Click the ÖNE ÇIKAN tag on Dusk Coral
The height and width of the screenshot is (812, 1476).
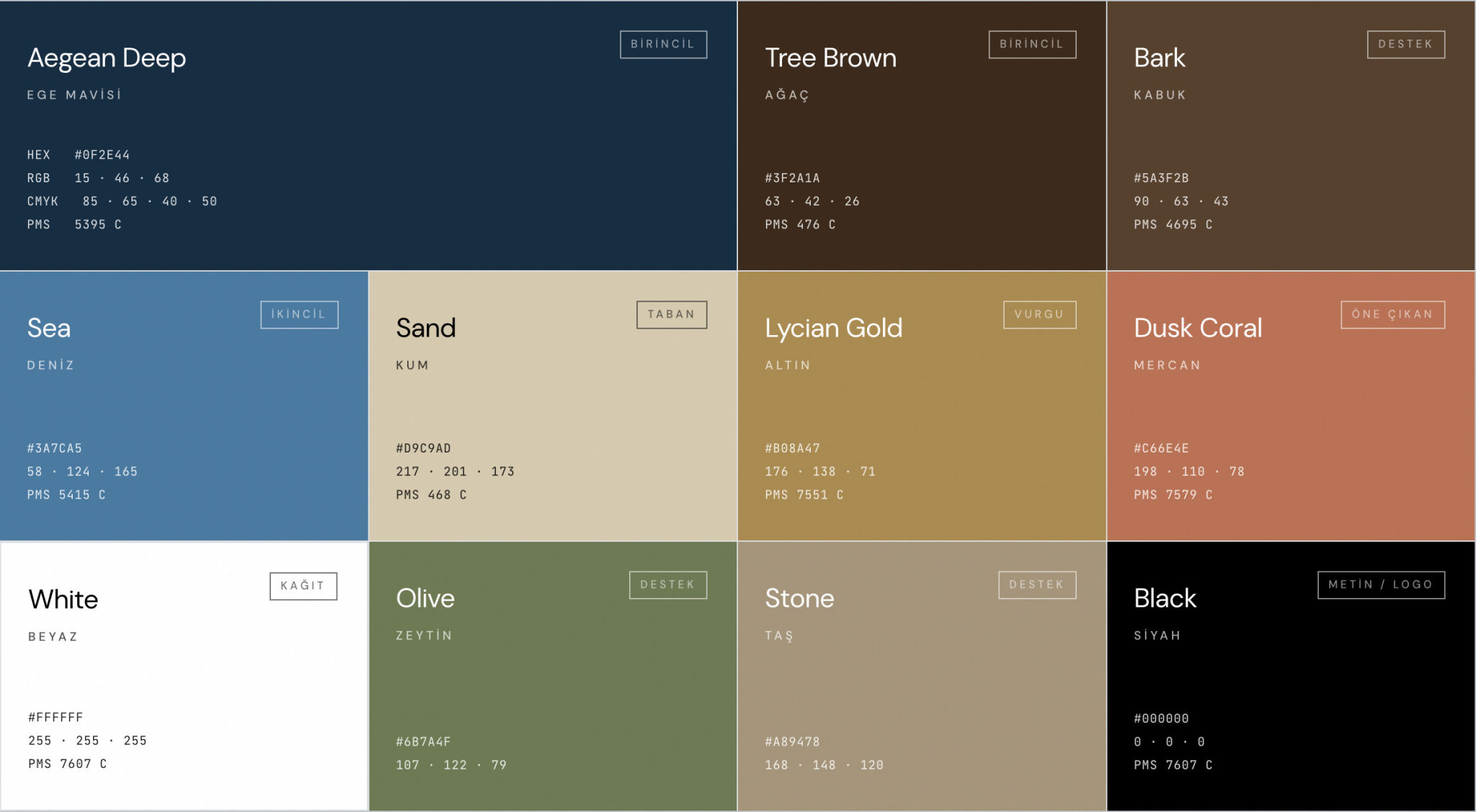(1392, 314)
